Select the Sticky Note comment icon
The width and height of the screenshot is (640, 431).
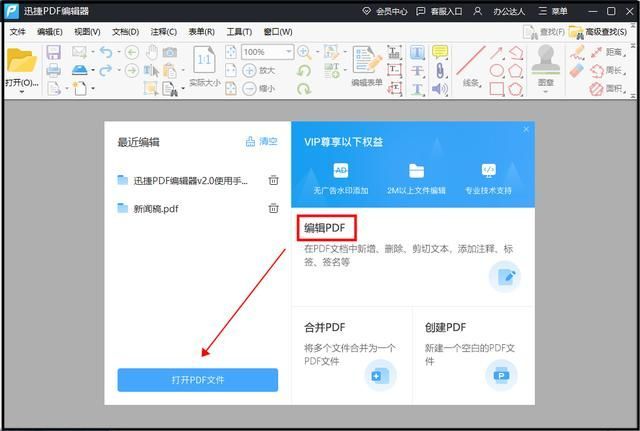point(440,52)
